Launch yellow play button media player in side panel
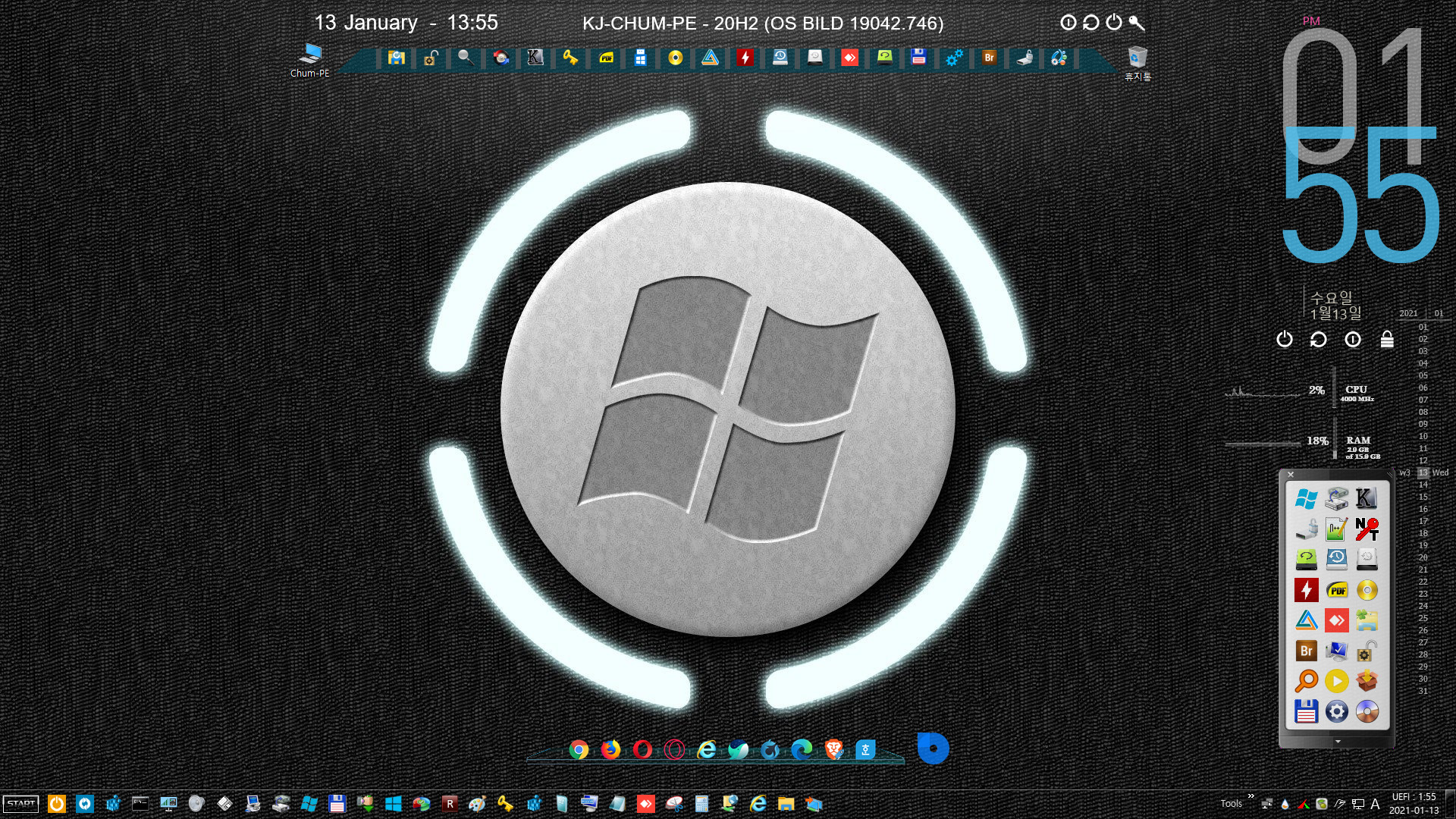Viewport: 1456px width, 819px height. click(1336, 681)
